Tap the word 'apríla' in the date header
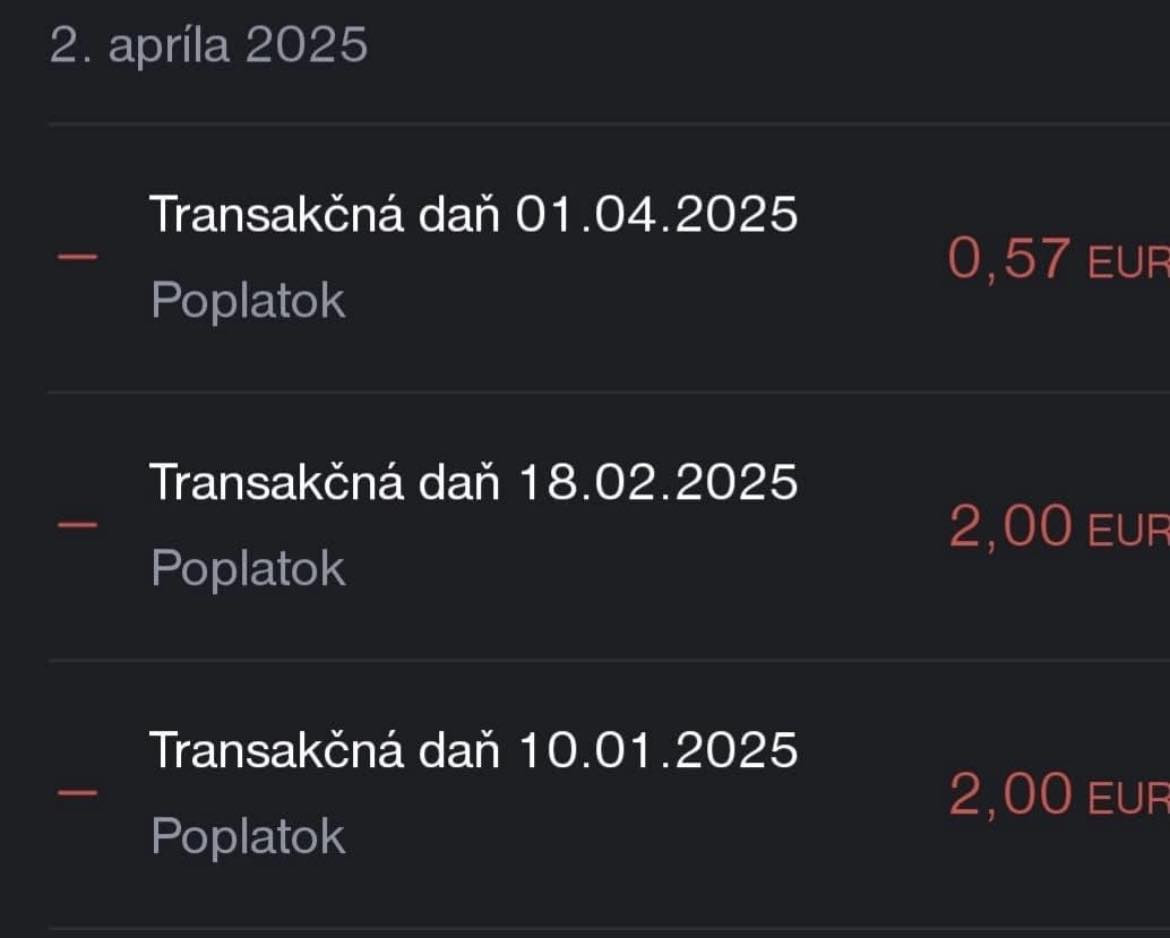 (x=167, y=46)
